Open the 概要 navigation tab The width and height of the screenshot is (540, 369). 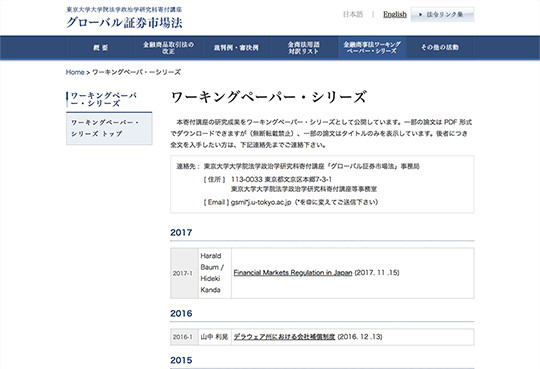click(x=100, y=48)
